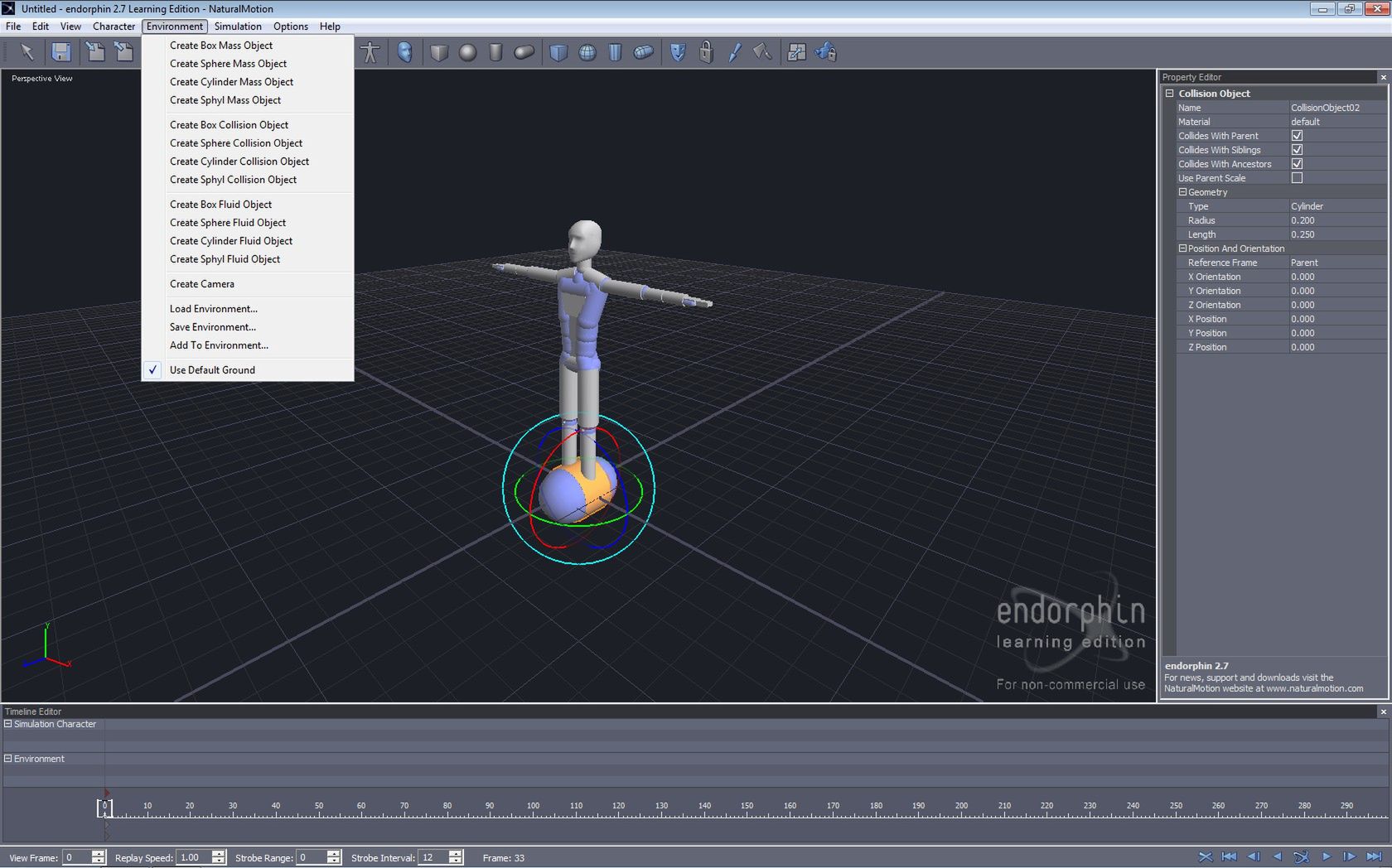Click the Save floppy disk icon
The height and width of the screenshot is (868, 1392).
click(61, 52)
